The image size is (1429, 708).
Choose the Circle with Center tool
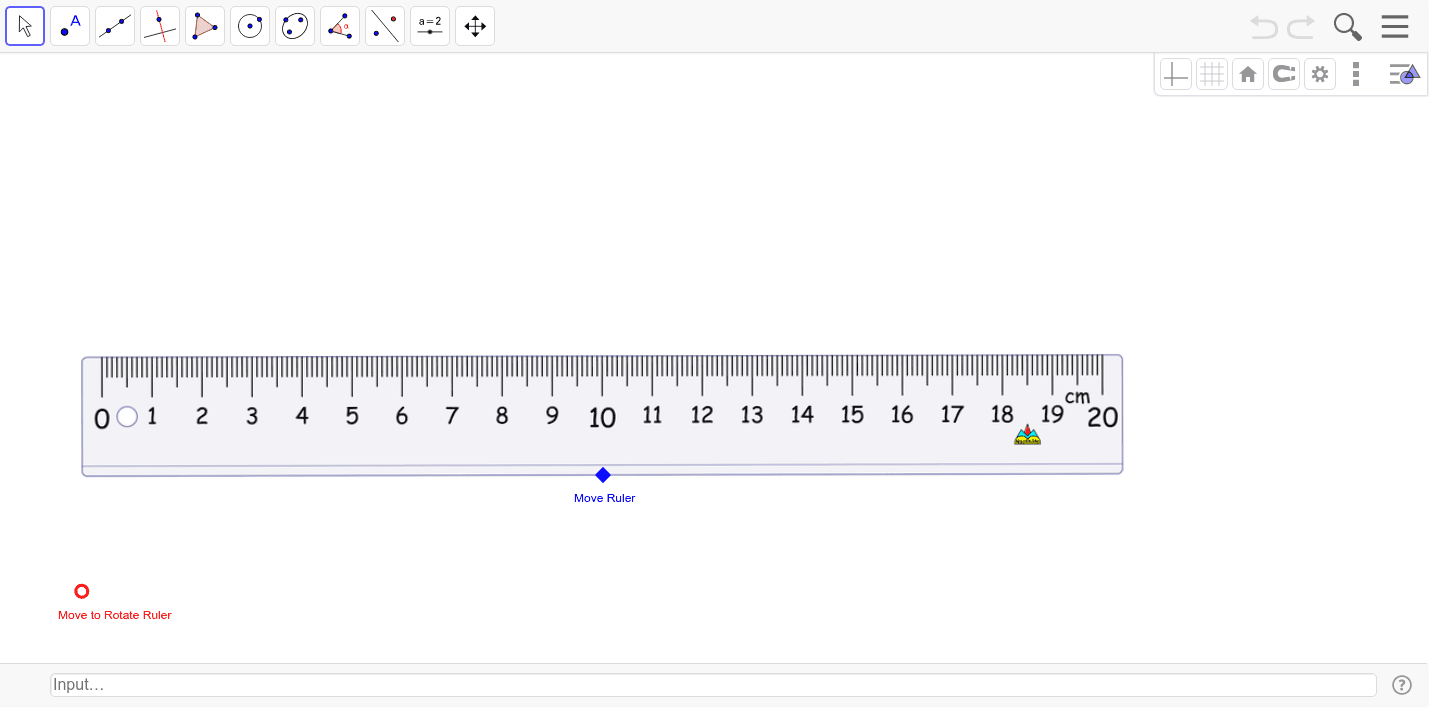point(249,25)
